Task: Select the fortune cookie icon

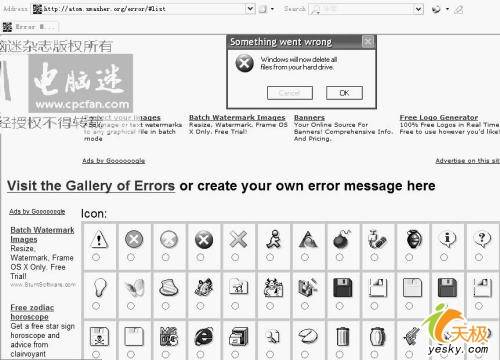Action: [308, 336]
